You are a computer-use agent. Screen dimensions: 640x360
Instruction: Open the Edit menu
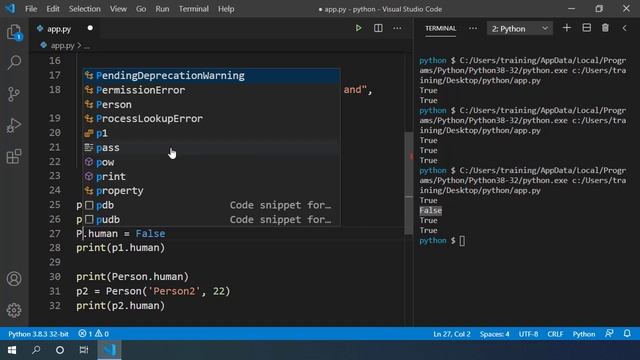coord(53,9)
